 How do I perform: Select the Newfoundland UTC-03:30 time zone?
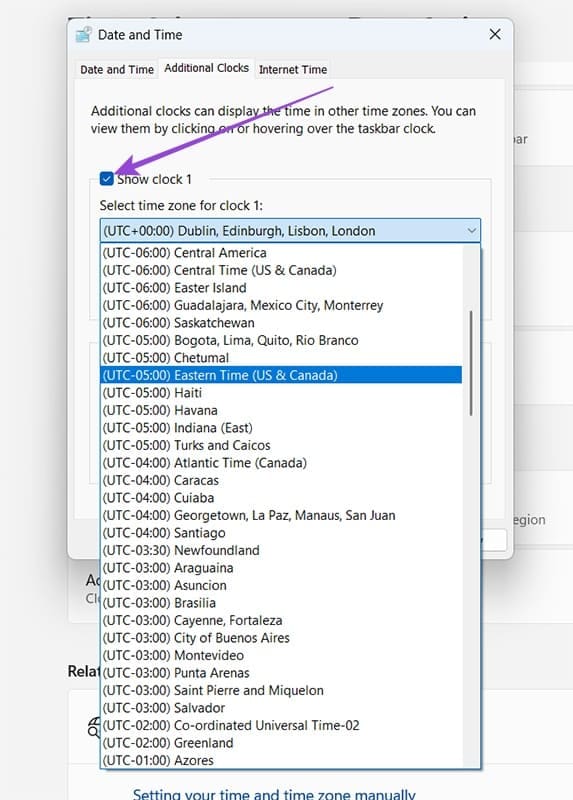(x=281, y=550)
